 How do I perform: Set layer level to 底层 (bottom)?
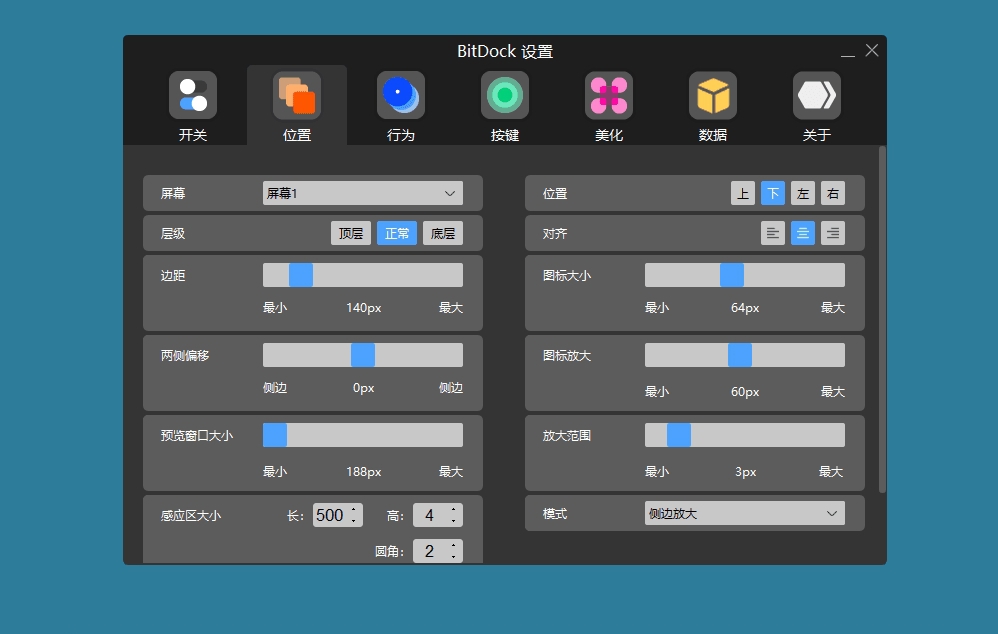point(443,233)
